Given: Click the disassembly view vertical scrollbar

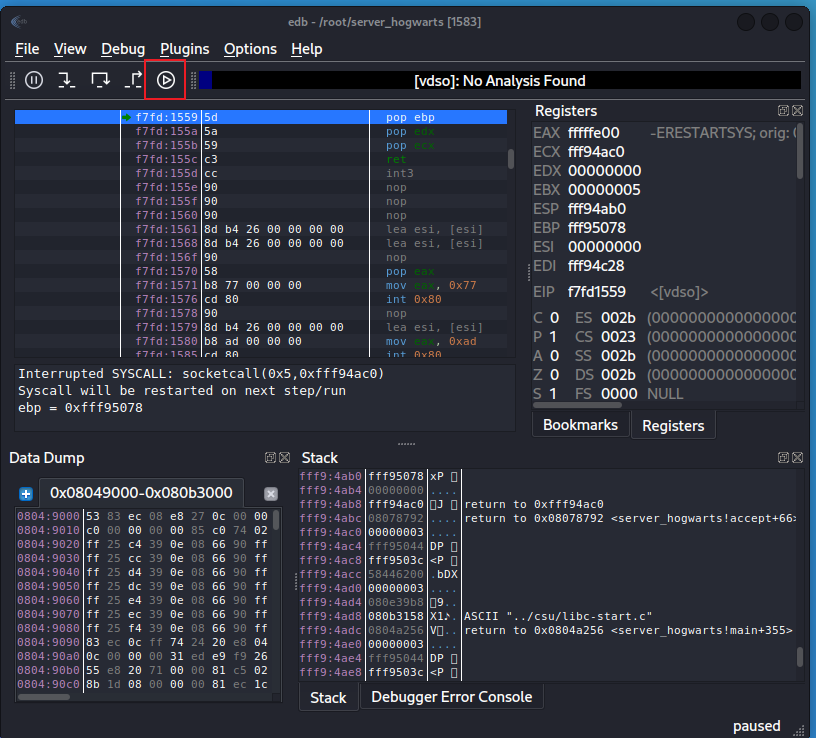Looking at the screenshot, I should [511, 160].
